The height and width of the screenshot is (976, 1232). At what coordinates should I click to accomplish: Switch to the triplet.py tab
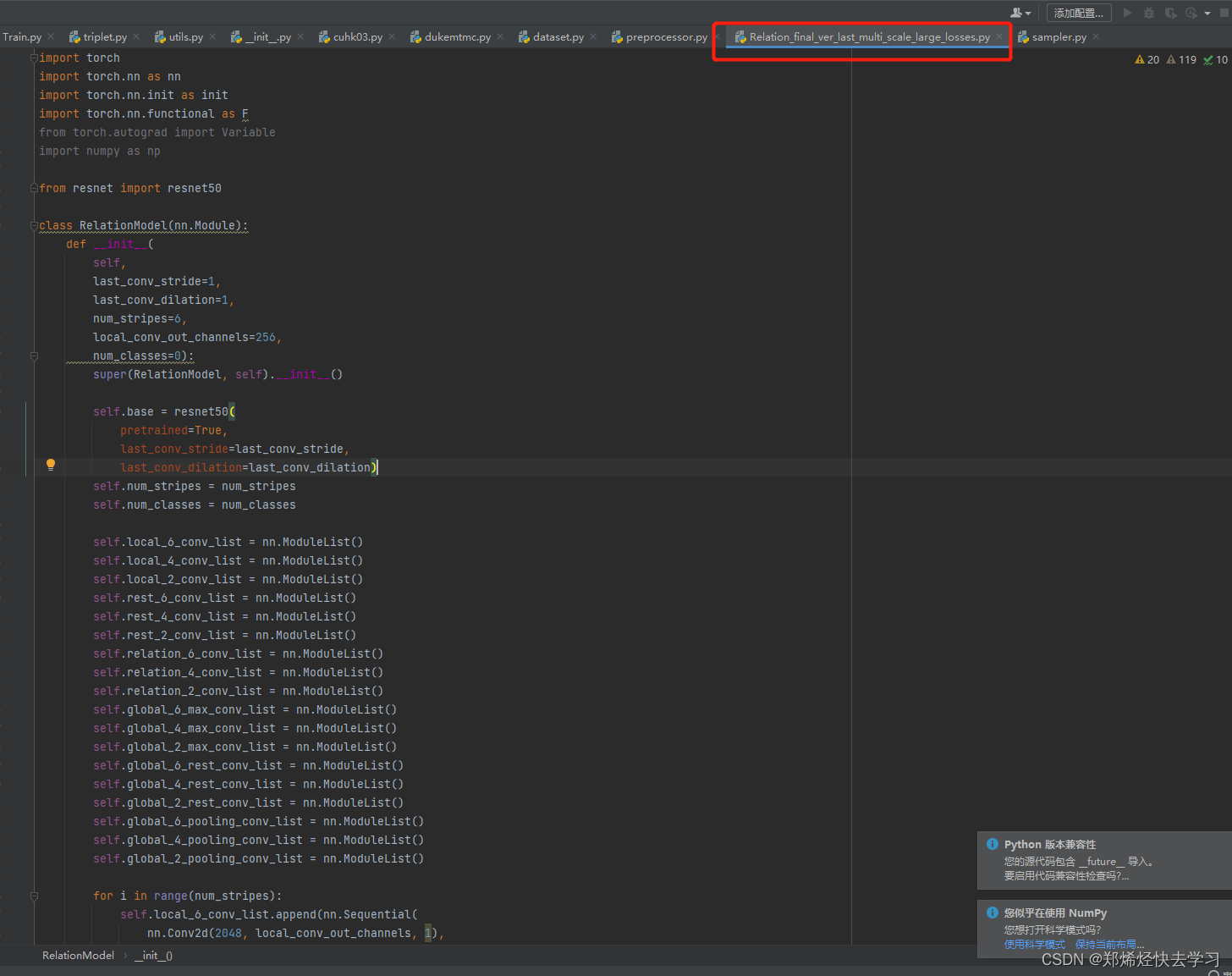105,36
